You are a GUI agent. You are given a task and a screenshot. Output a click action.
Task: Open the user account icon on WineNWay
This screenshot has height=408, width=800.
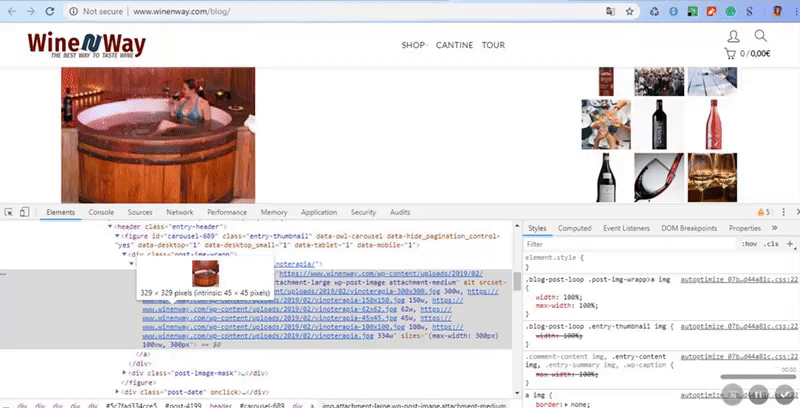pyautogui.click(x=733, y=36)
